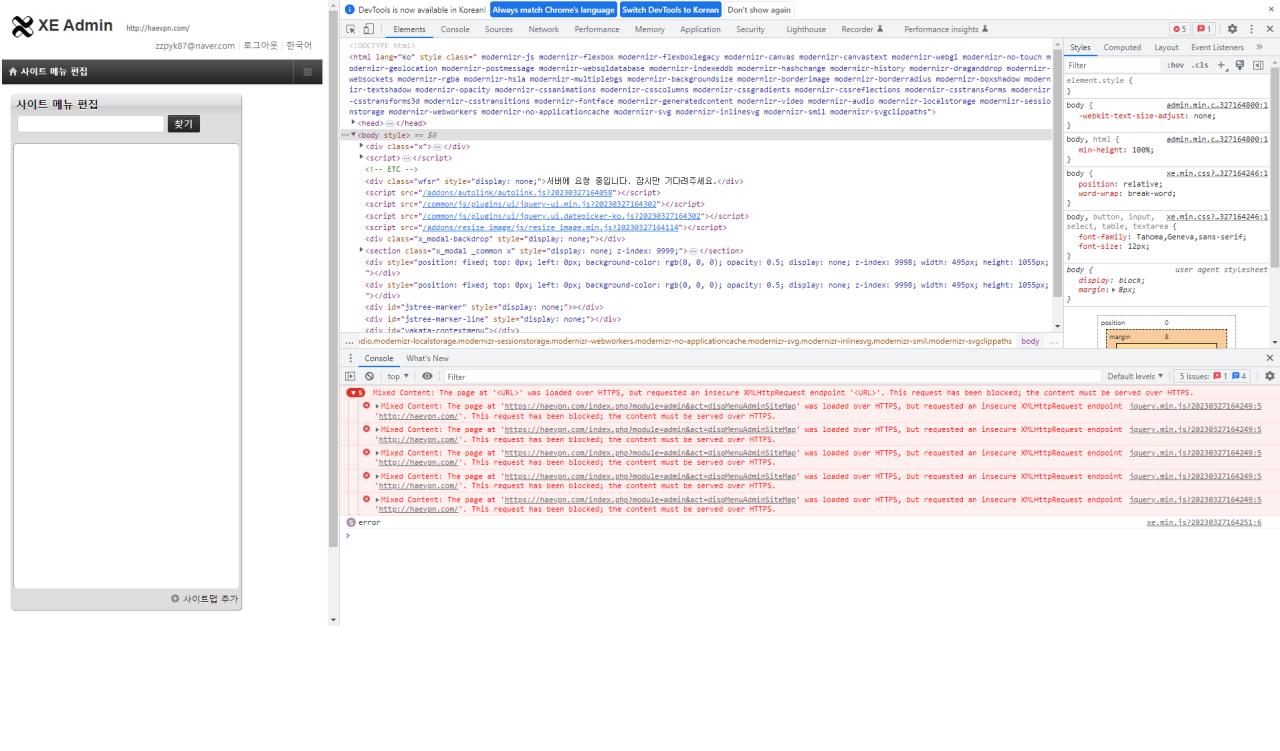Open the Application tab
The height and width of the screenshot is (751, 1280).
(700, 30)
